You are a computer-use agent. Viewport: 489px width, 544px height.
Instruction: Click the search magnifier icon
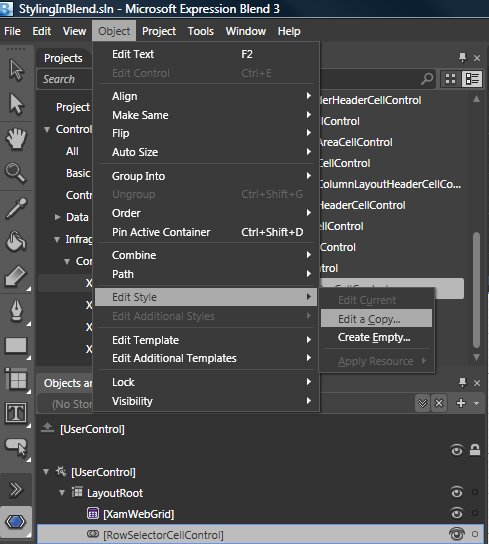[x=427, y=79]
